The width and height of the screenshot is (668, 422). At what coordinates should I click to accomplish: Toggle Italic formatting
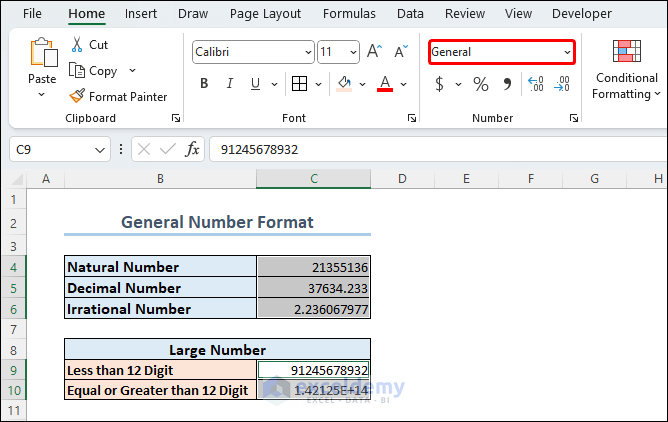pos(230,83)
